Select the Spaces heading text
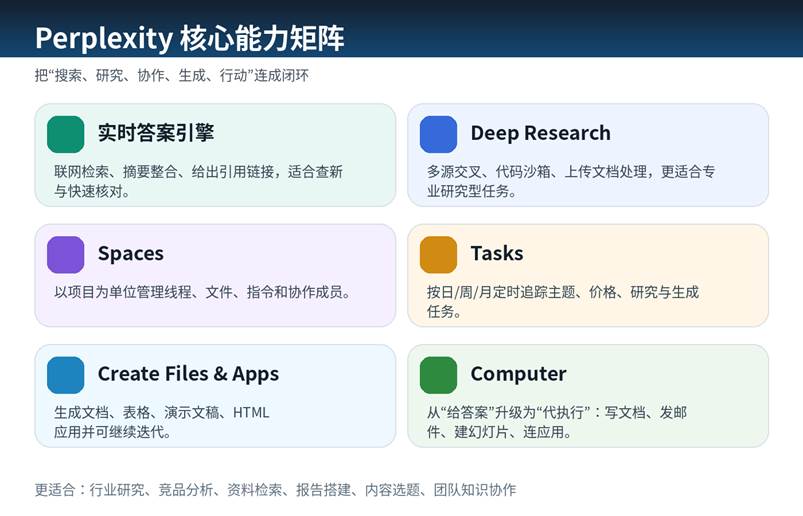The width and height of the screenshot is (803, 516). pyautogui.click(x=130, y=253)
